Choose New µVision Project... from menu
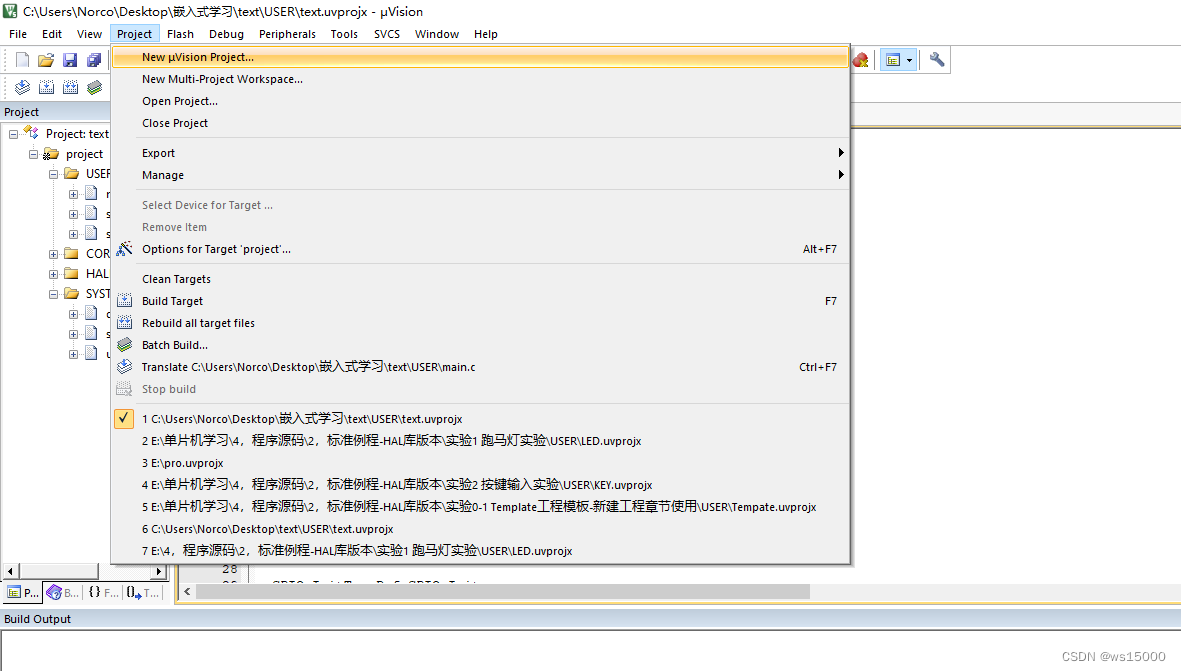 481,57
